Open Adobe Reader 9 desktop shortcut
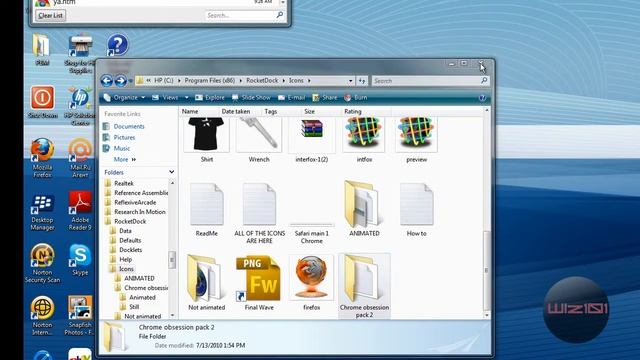This screenshot has width=640, height=360. [80, 211]
